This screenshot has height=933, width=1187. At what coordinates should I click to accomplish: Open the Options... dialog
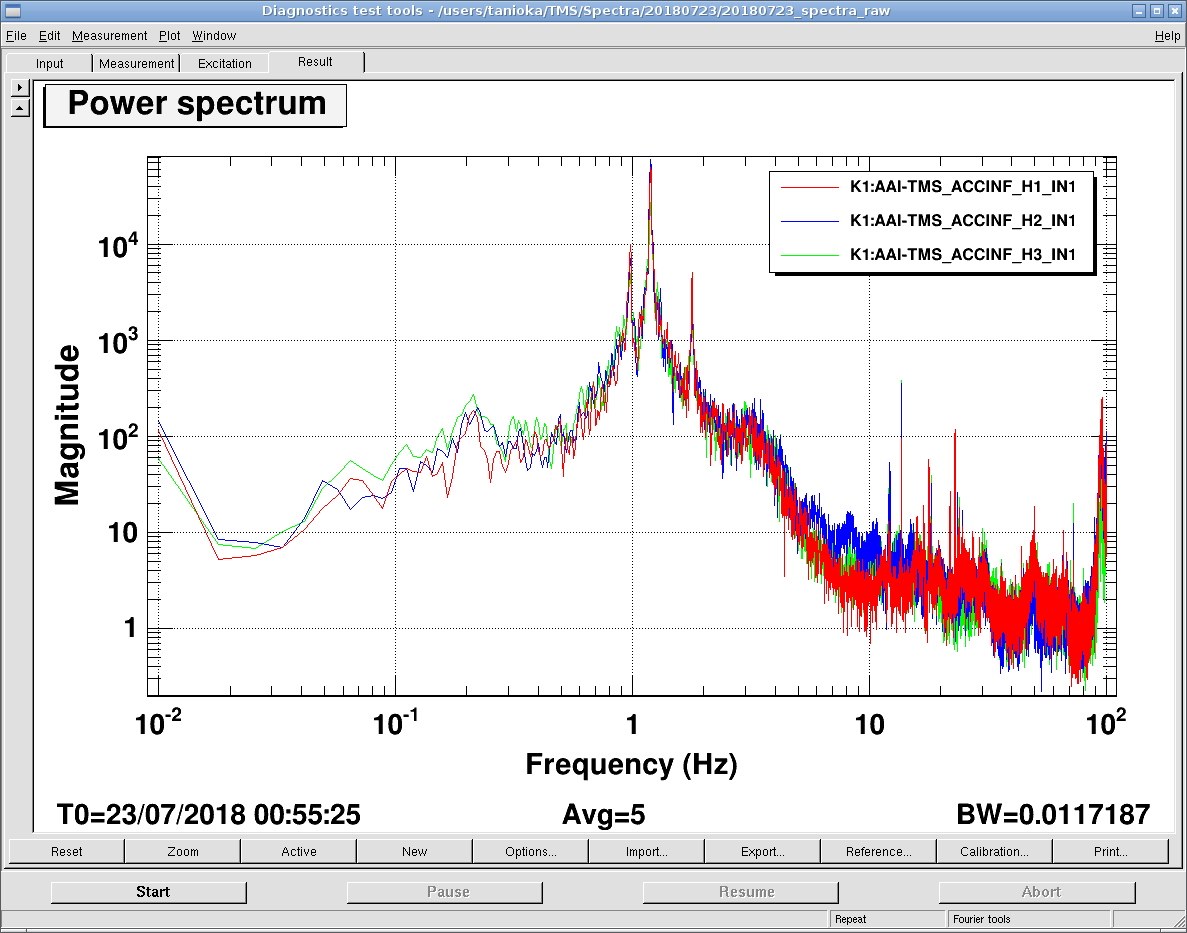tap(531, 852)
